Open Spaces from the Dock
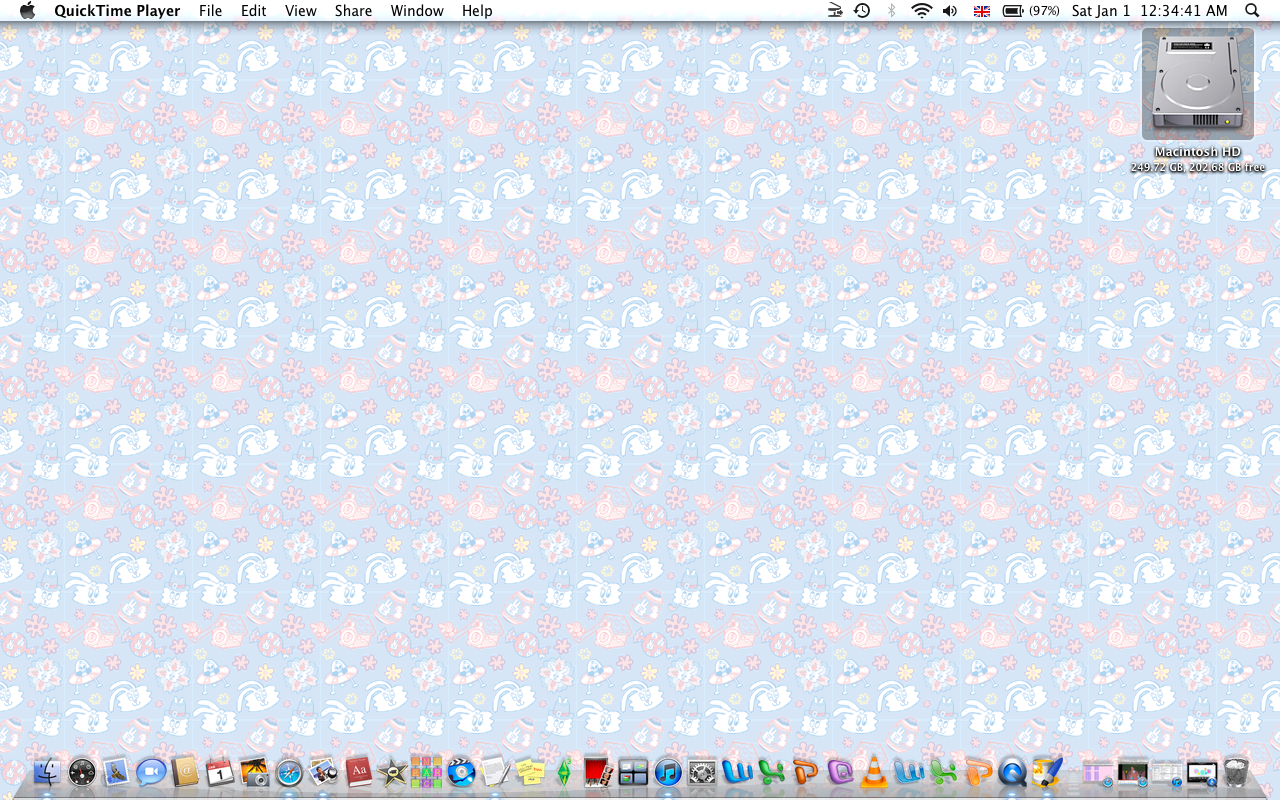This screenshot has width=1280, height=800. click(633, 772)
